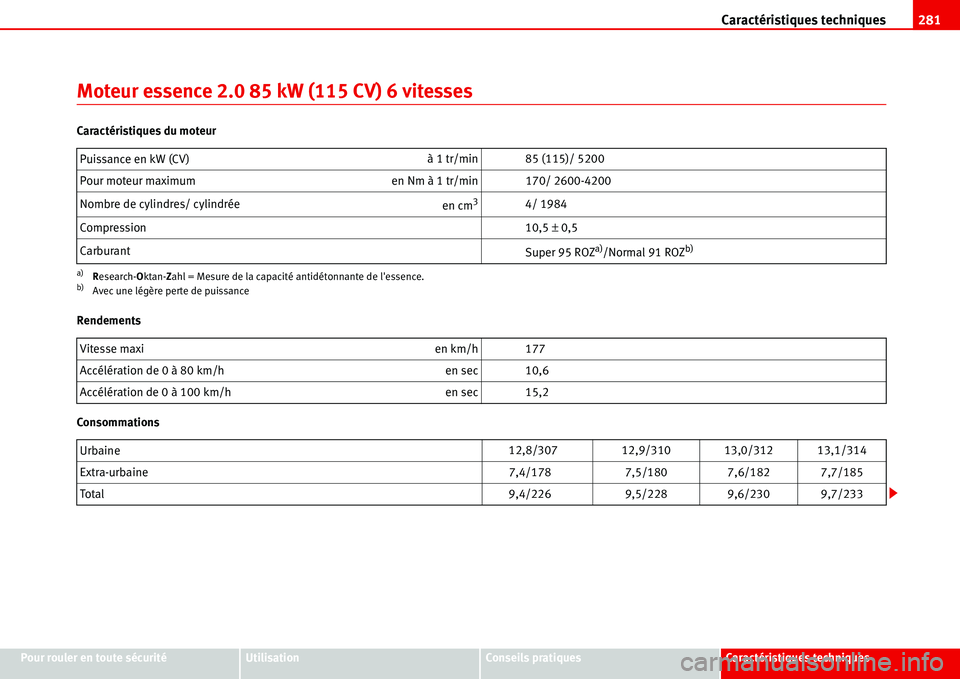
Task: Click 'Accélération de 0 à 80 km/h' label
Action: (x=152, y=371)
